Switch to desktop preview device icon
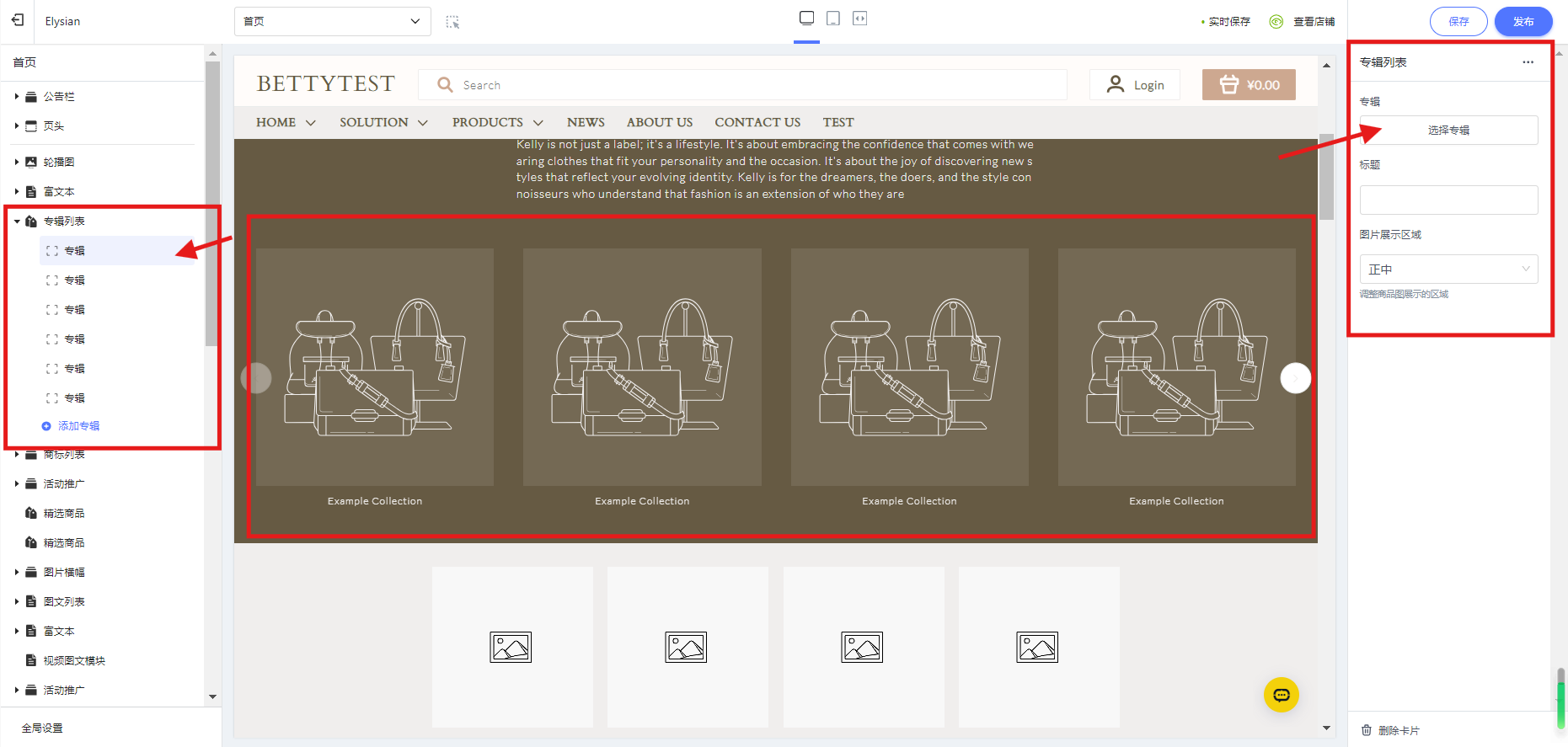The image size is (1568, 747). (x=806, y=19)
